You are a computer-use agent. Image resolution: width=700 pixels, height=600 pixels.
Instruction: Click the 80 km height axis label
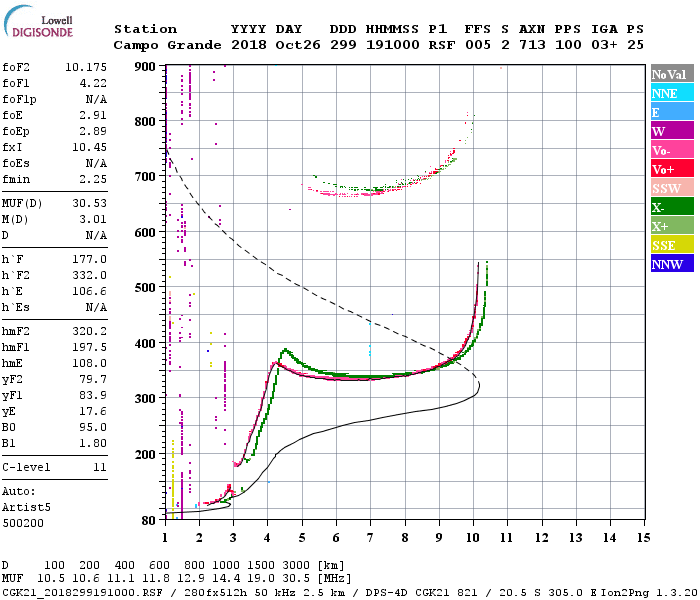149,520
